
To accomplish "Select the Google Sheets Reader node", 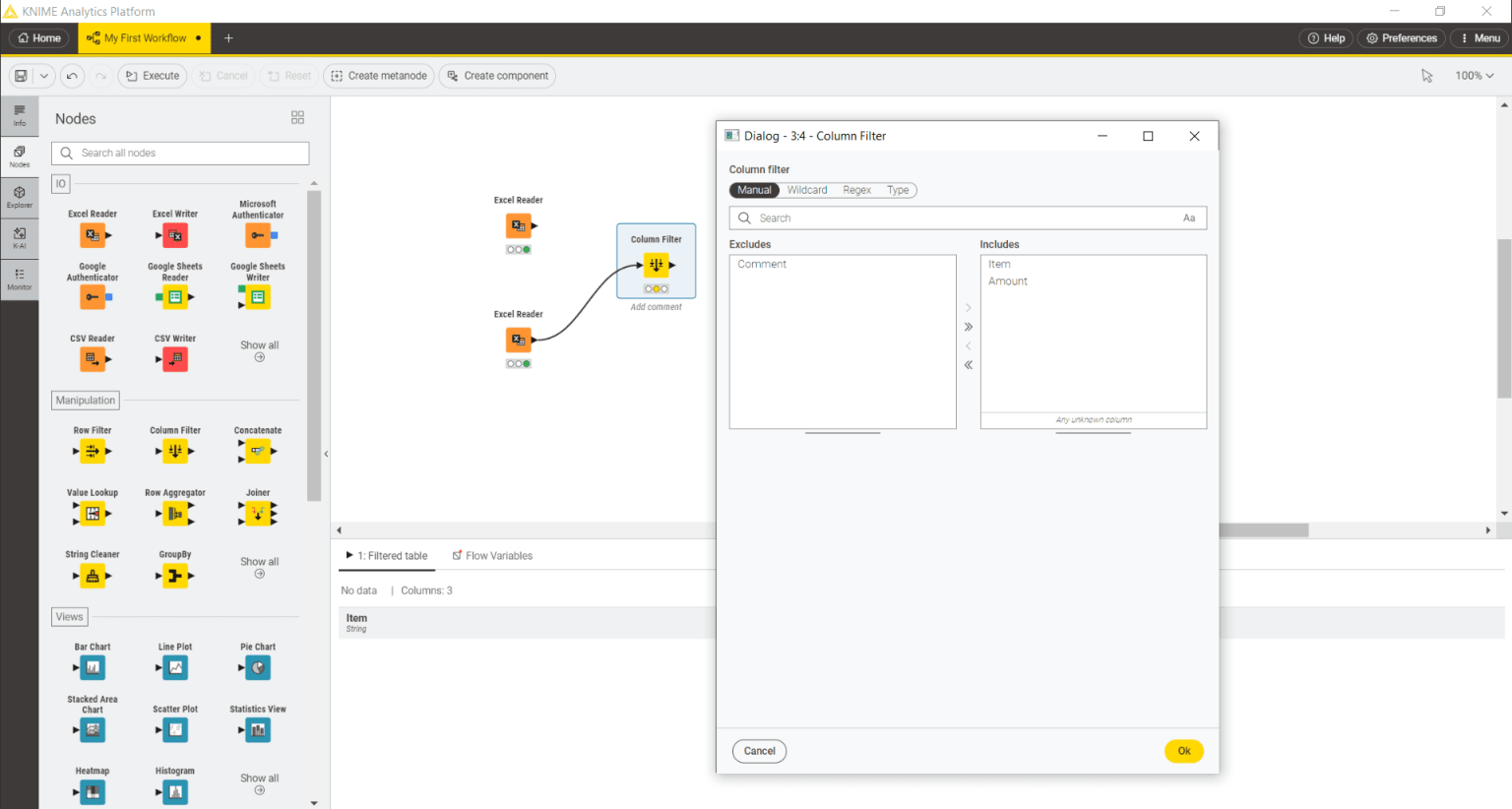I will coord(175,296).
